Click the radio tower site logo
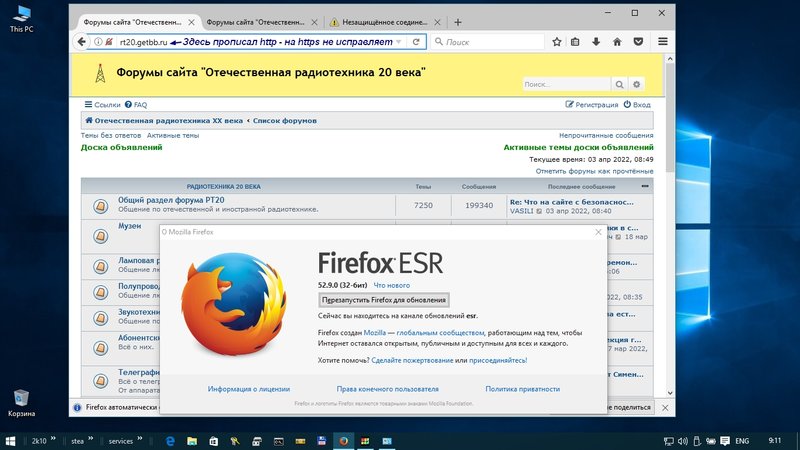The image size is (800, 450). pyautogui.click(x=101, y=73)
